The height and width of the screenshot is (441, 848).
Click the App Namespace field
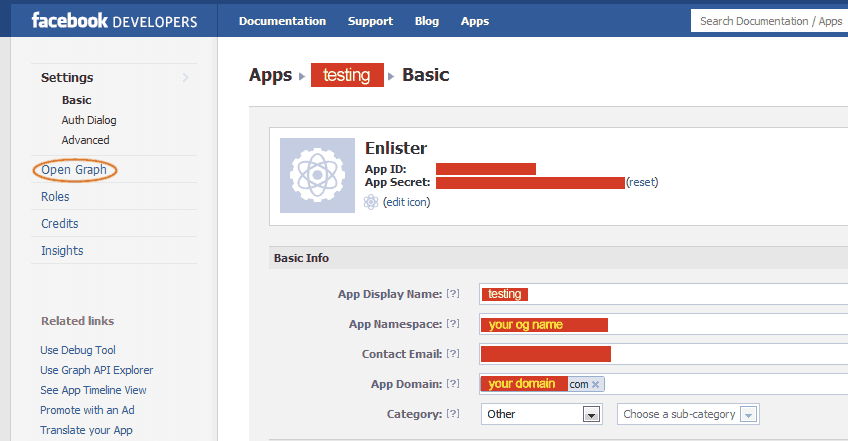click(664, 324)
